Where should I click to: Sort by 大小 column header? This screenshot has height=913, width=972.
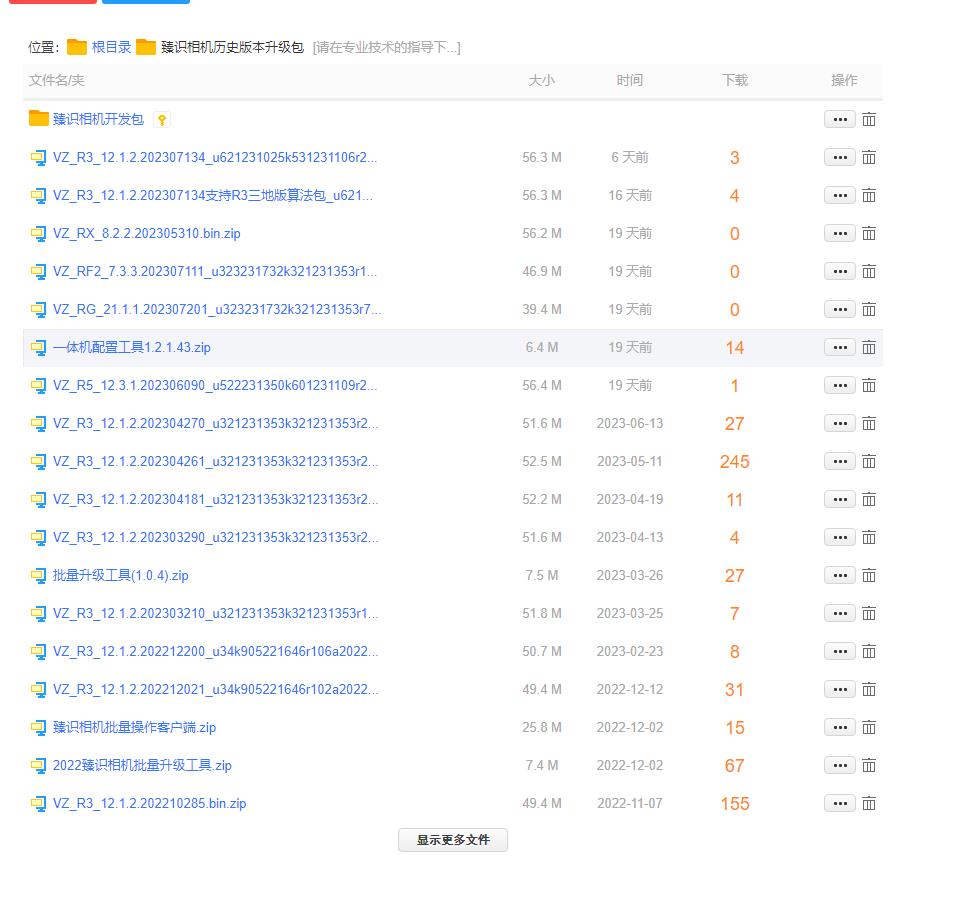click(x=541, y=80)
